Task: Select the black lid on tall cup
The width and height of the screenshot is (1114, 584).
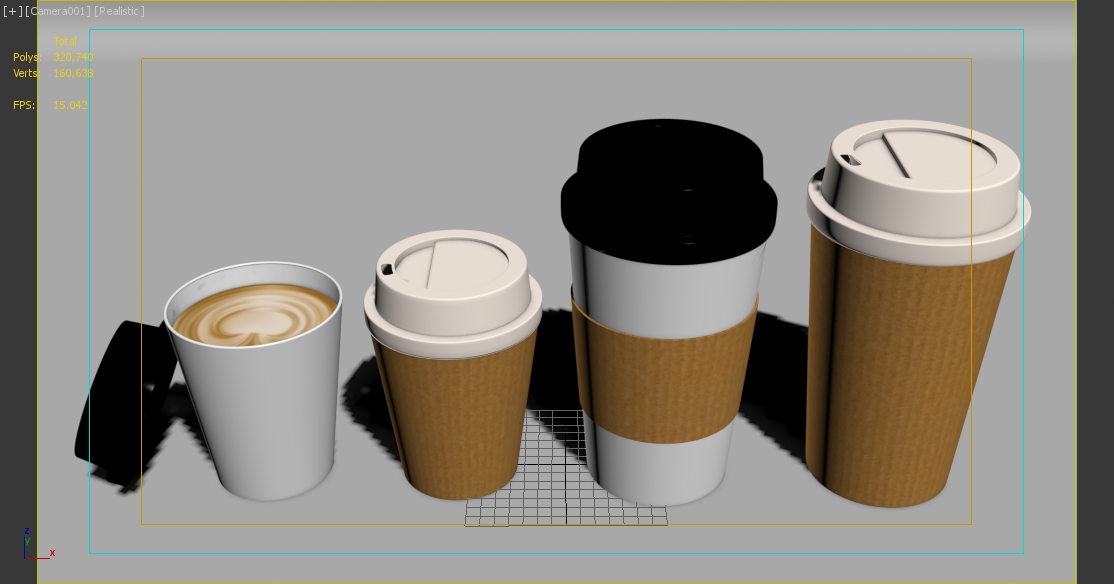Action: pos(668,190)
